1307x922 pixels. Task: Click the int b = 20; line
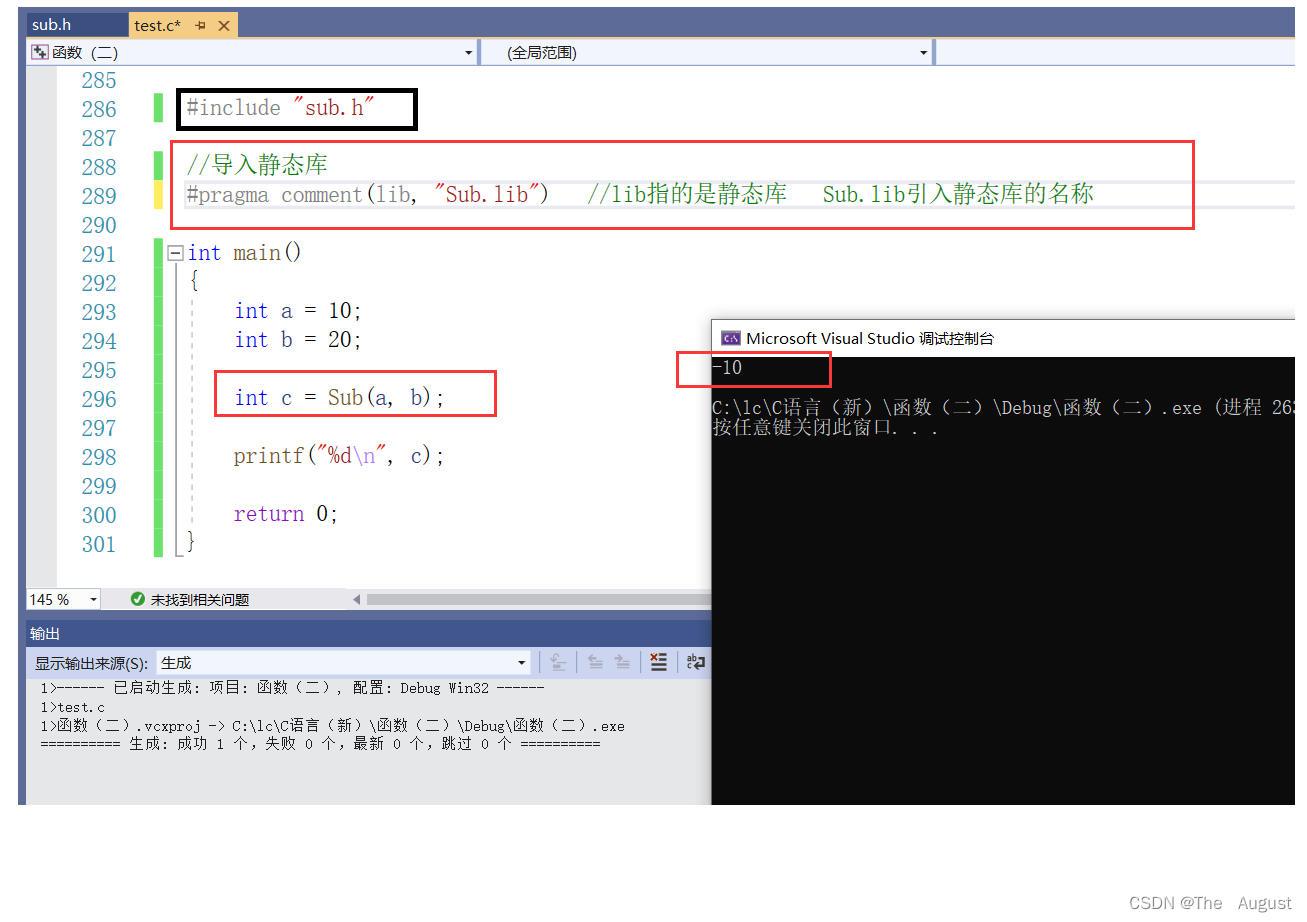298,340
